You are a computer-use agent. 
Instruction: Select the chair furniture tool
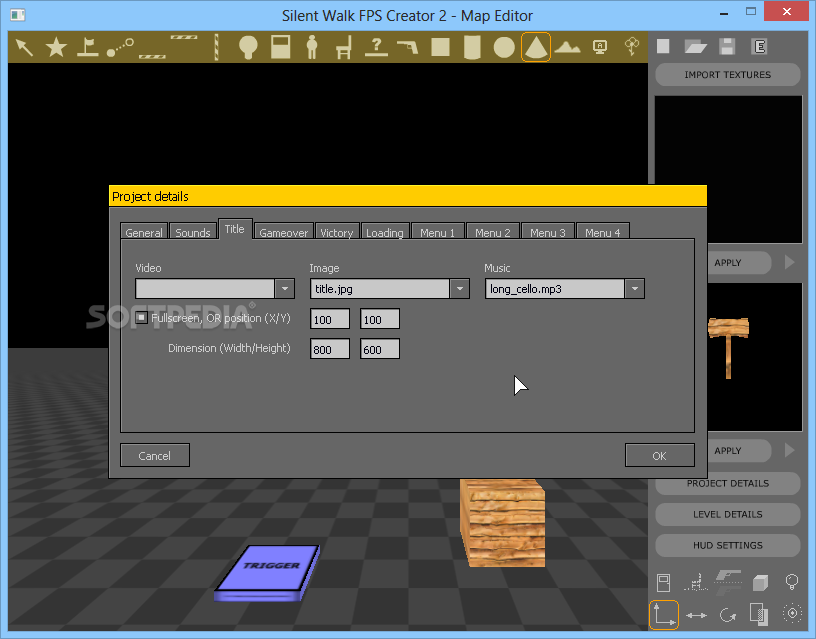(344, 47)
